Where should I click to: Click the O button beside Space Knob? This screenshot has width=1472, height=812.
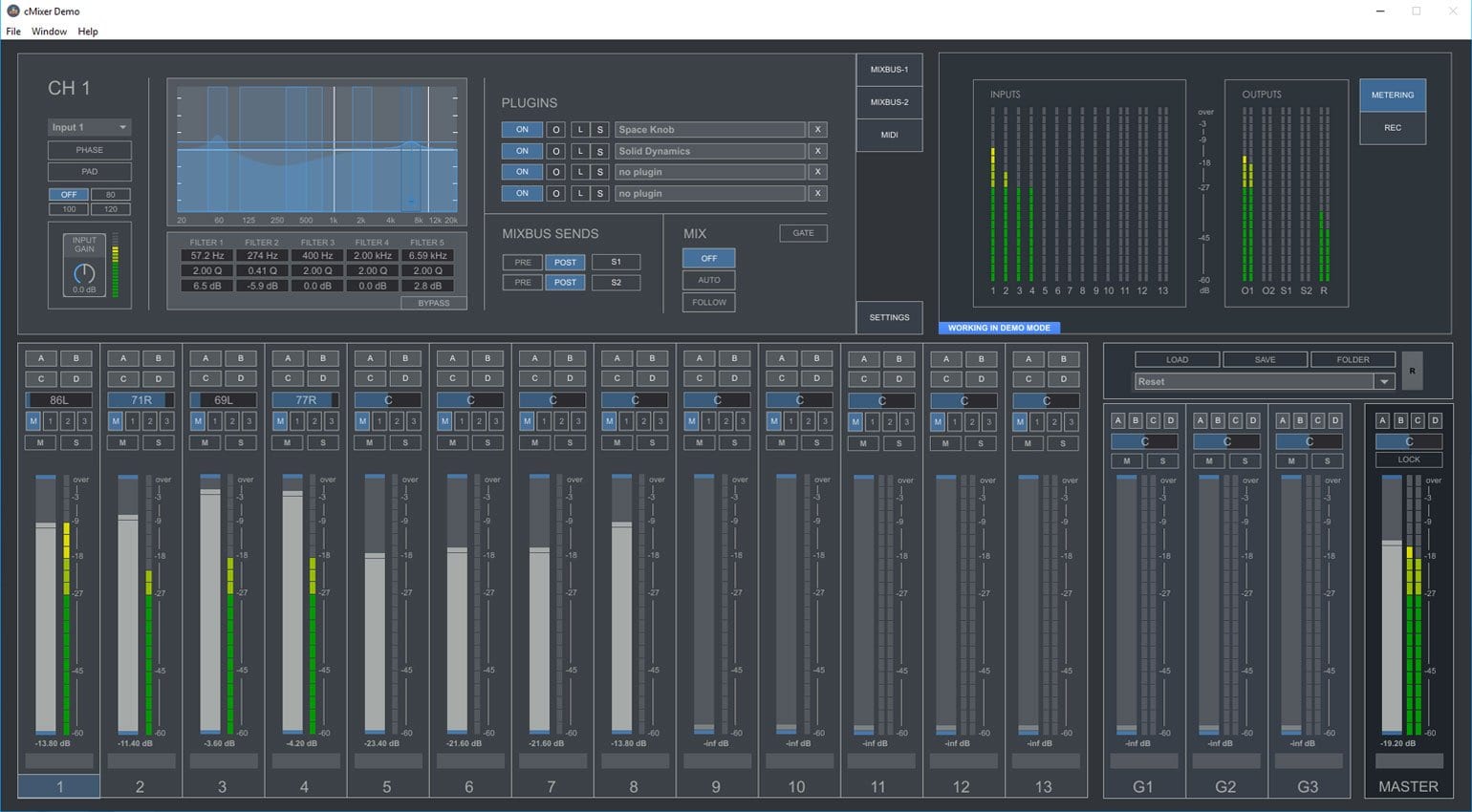coord(556,130)
